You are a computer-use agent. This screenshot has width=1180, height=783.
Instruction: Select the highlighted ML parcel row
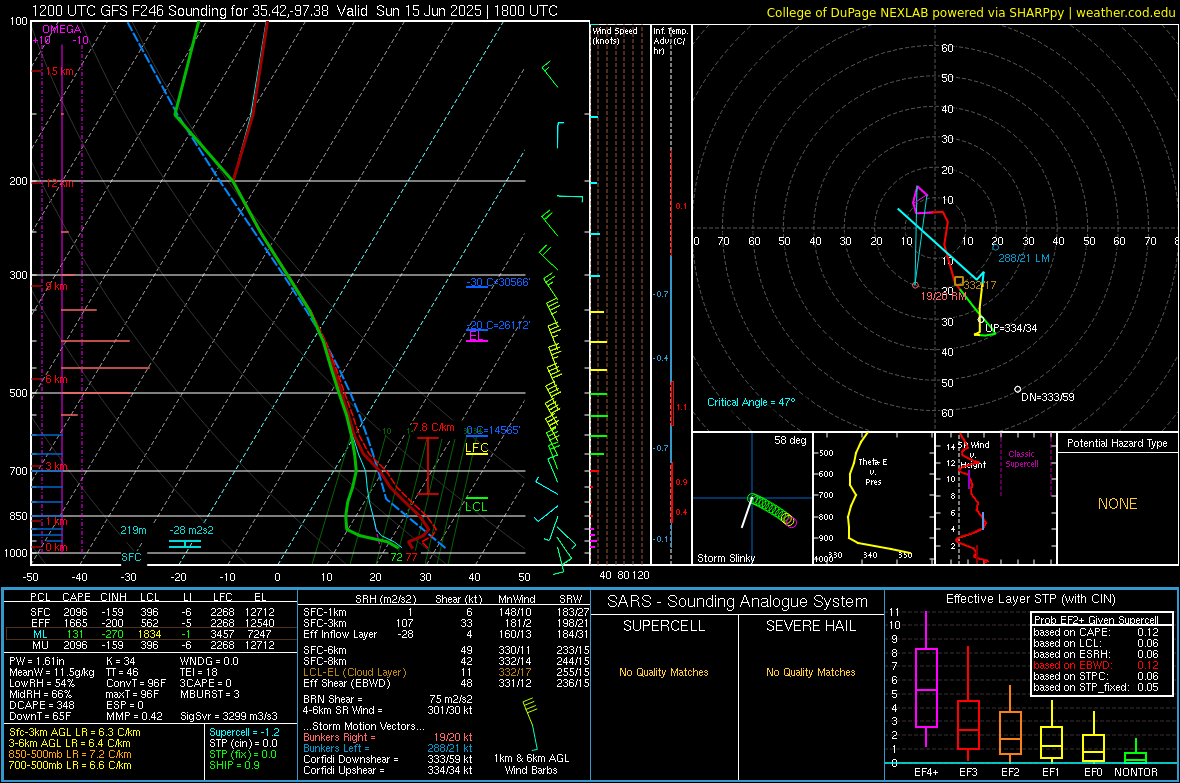click(x=151, y=634)
